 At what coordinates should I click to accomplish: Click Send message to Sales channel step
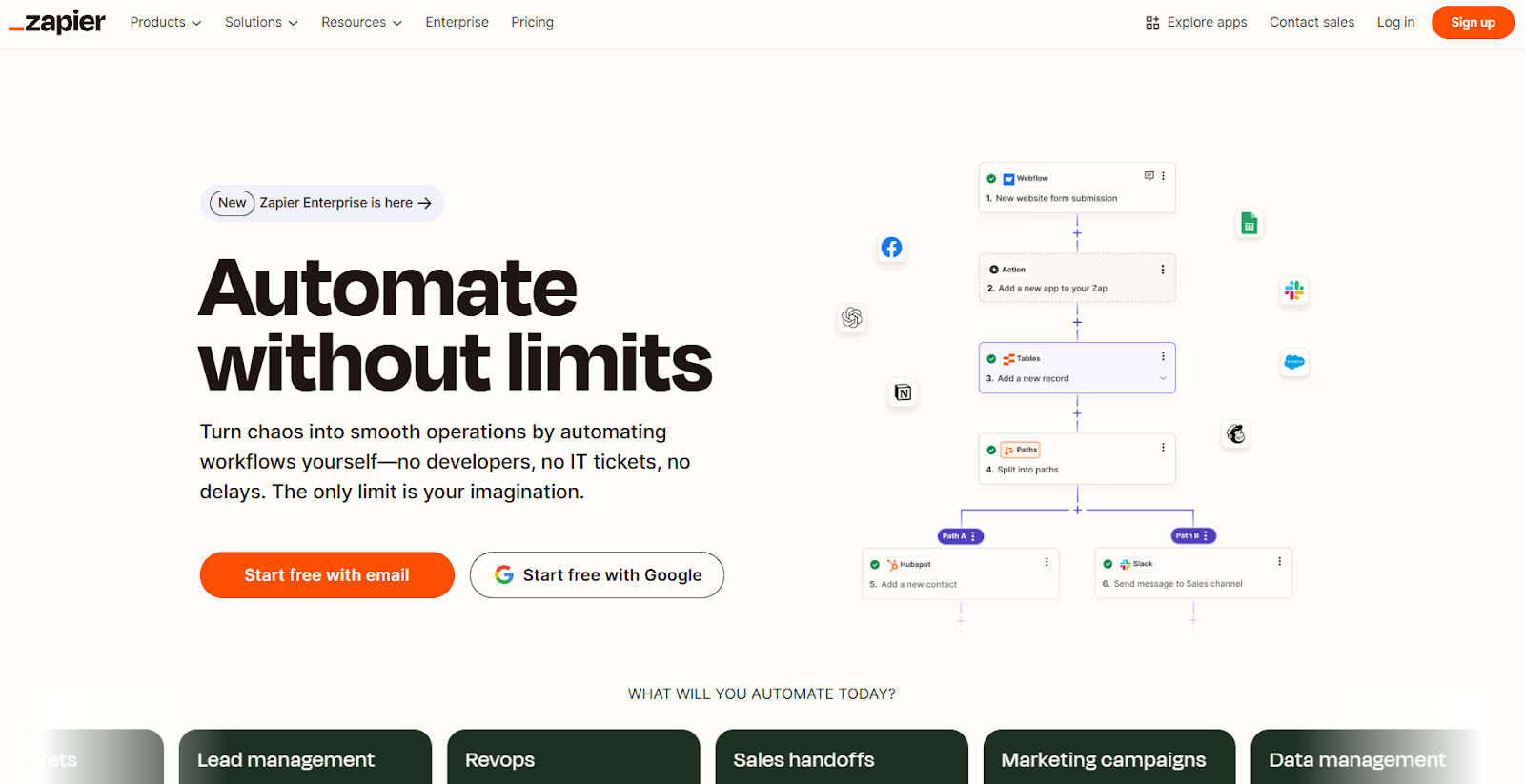coord(1193,573)
